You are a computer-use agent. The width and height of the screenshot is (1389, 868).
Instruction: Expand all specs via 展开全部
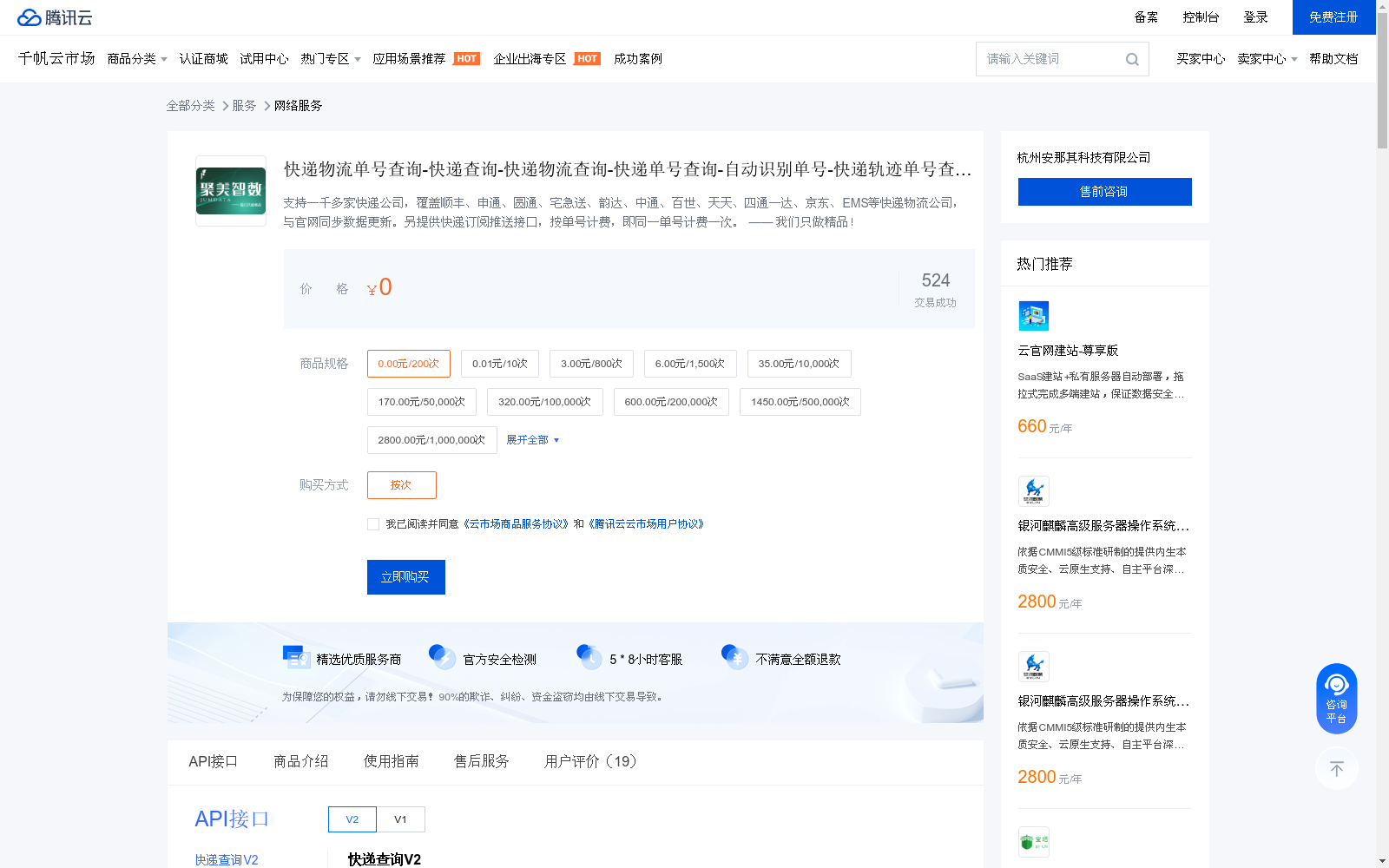[533, 440]
